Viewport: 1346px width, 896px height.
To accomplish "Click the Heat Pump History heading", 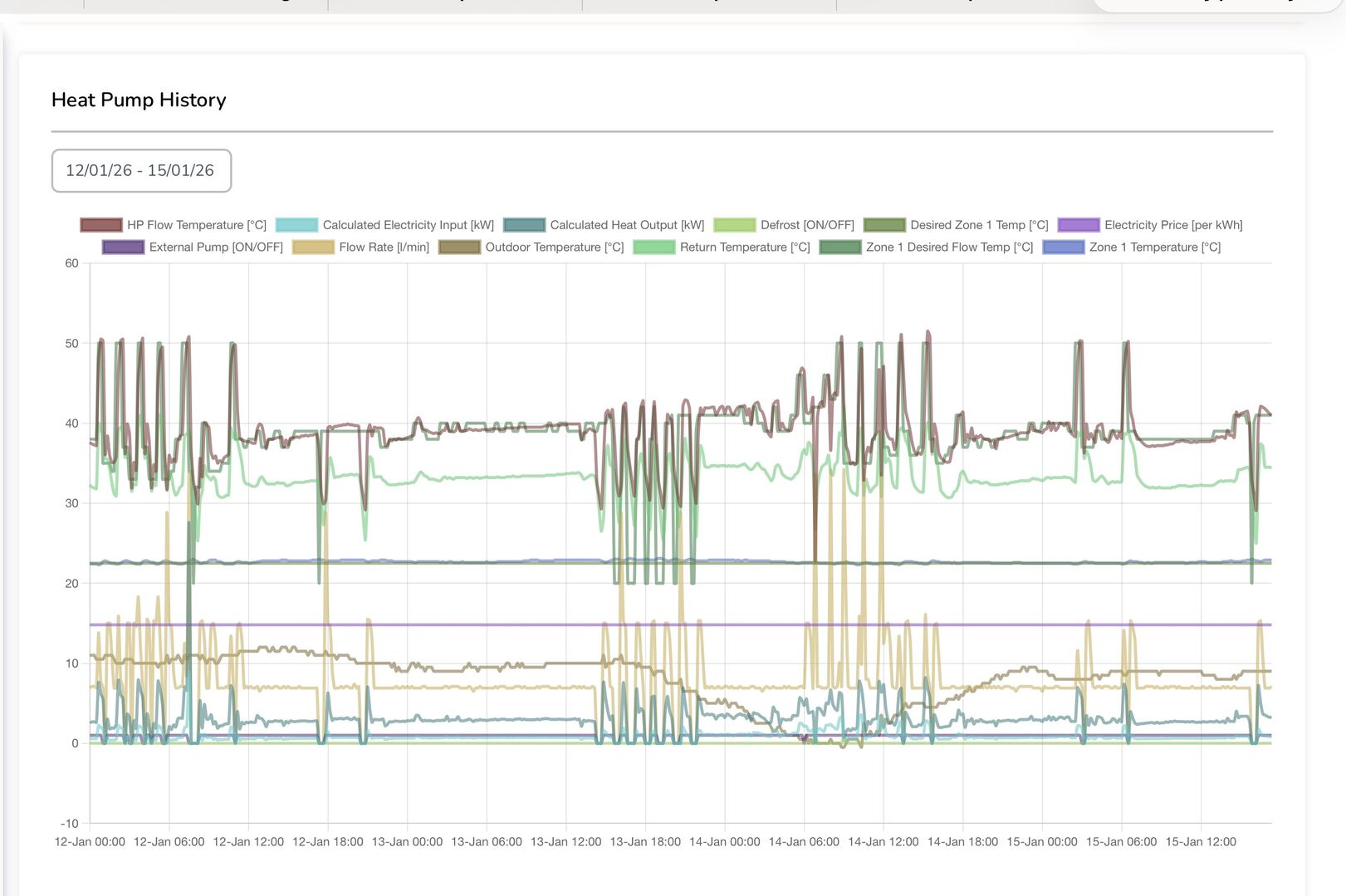I will (x=139, y=100).
